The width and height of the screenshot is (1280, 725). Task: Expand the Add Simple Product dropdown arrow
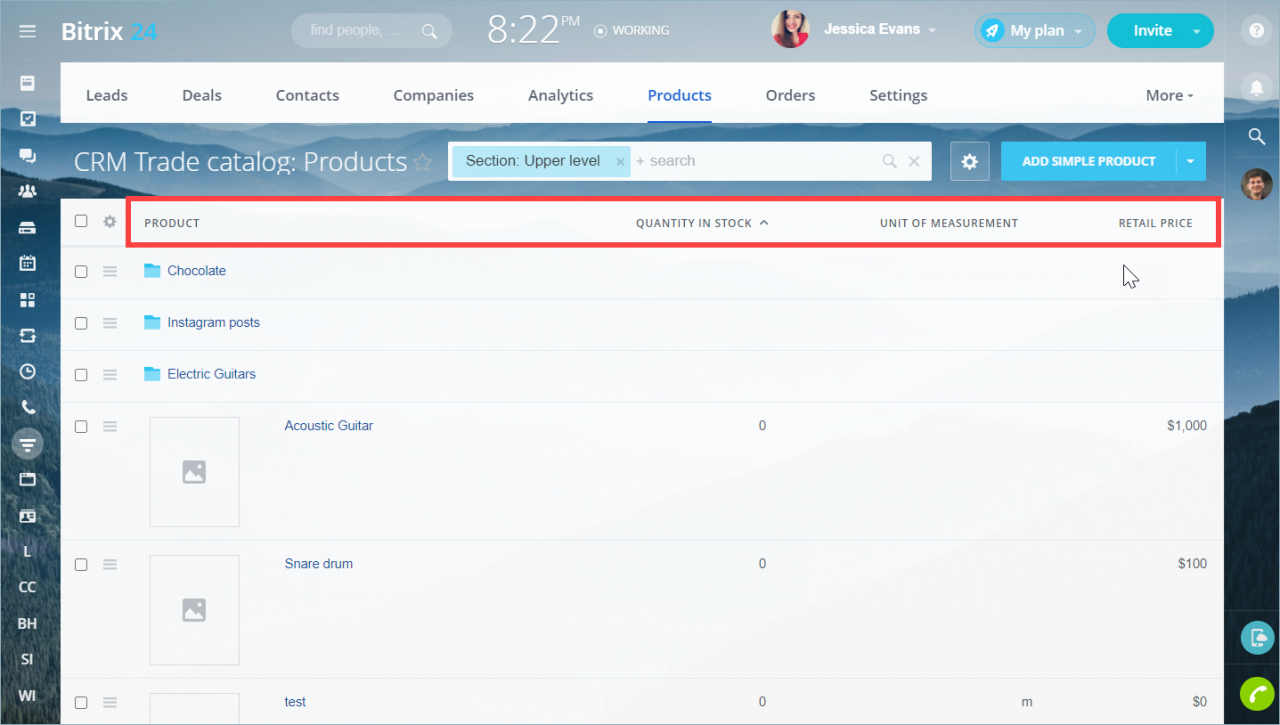[1191, 161]
